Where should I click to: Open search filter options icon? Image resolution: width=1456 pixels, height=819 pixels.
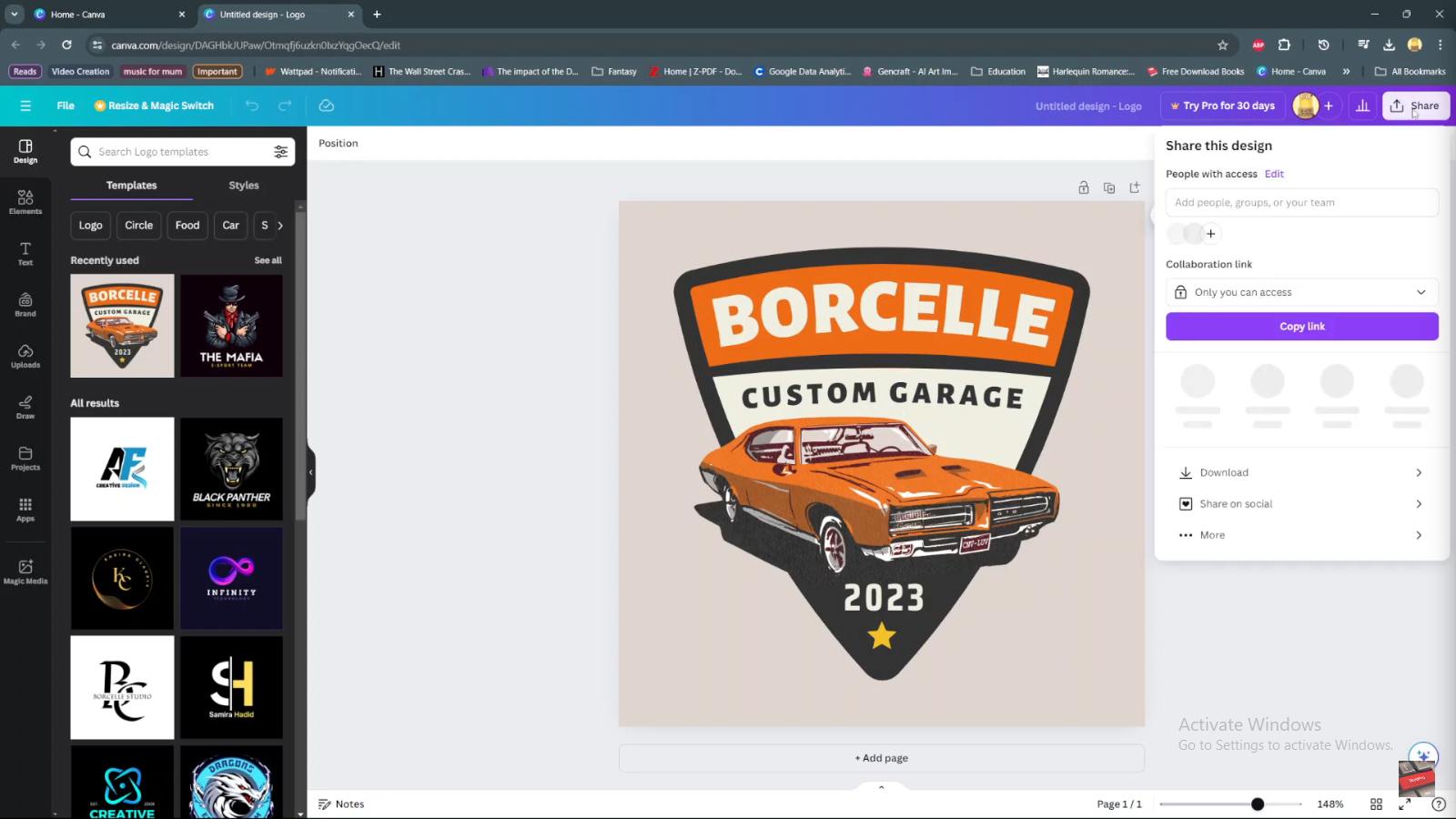pos(281,152)
